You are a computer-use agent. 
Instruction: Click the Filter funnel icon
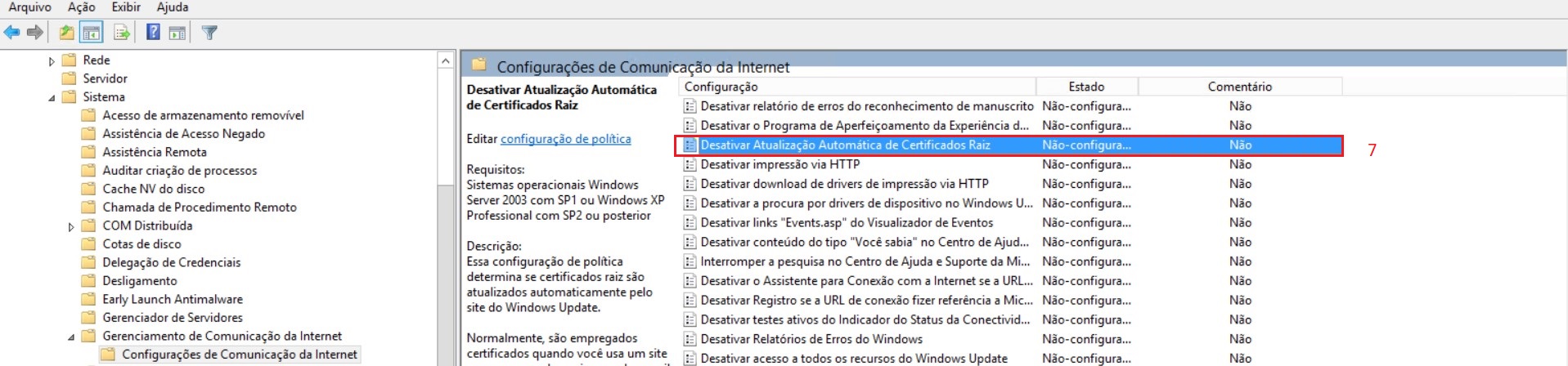209,33
